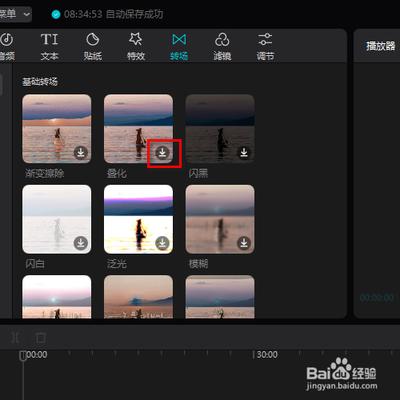The width and height of the screenshot is (400, 400).
Task: Click the 30:00 mark on timeline ruler
Action: (267, 355)
